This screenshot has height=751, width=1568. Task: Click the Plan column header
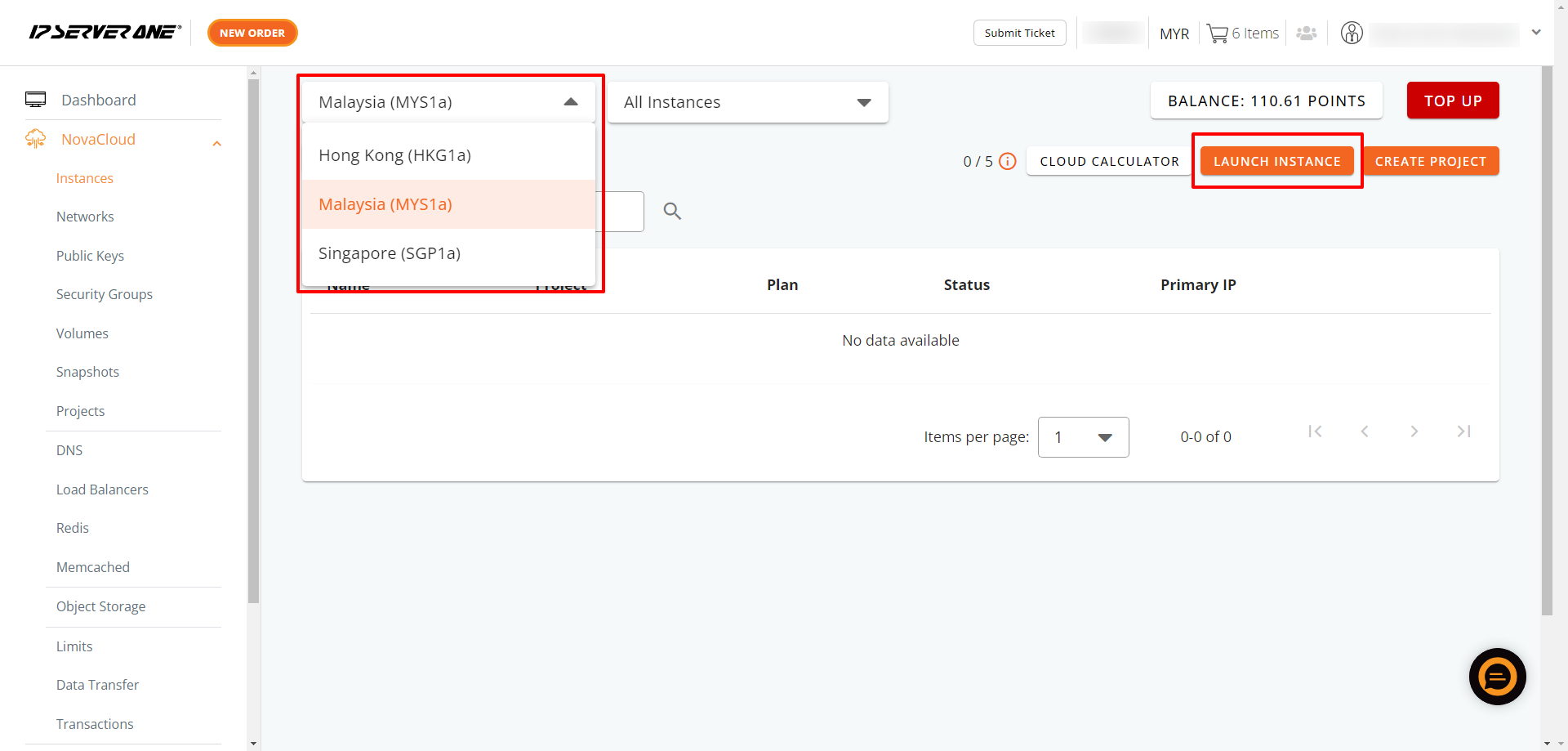(782, 284)
